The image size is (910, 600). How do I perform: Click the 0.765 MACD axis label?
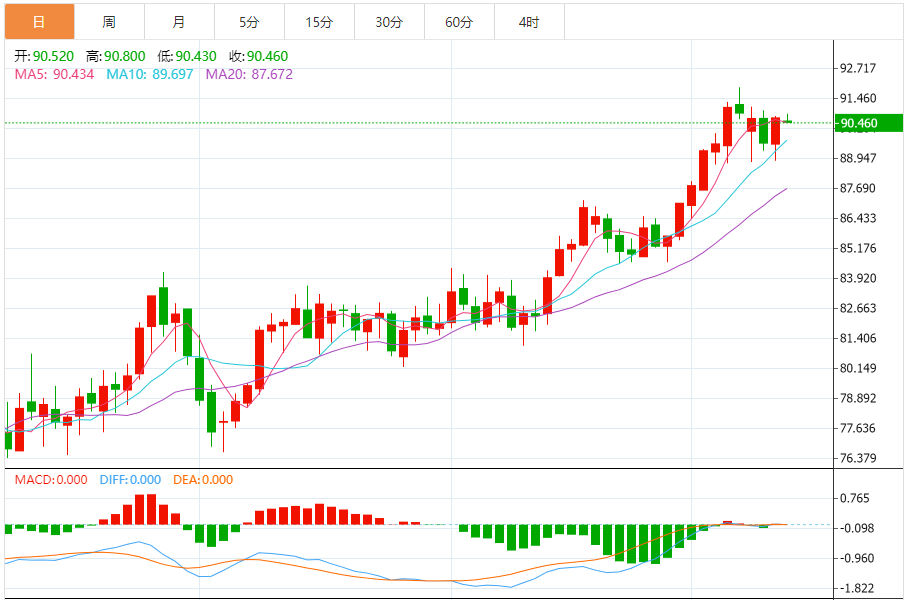(x=855, y=498)
